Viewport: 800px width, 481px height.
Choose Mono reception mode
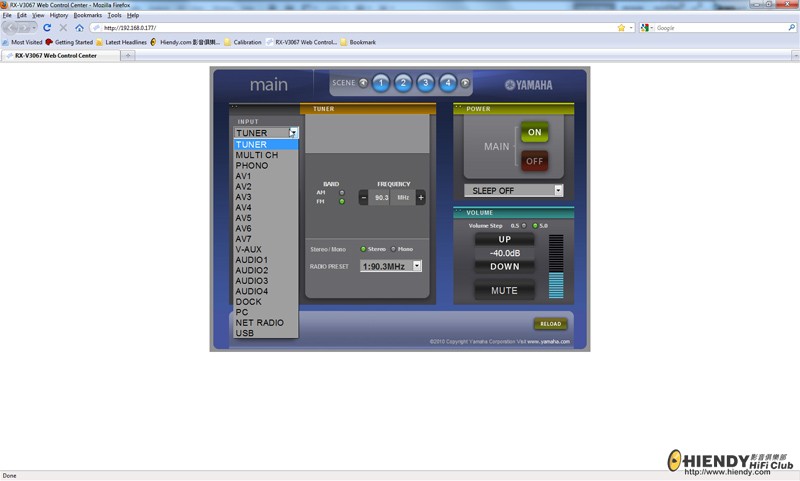click(393, 249)
